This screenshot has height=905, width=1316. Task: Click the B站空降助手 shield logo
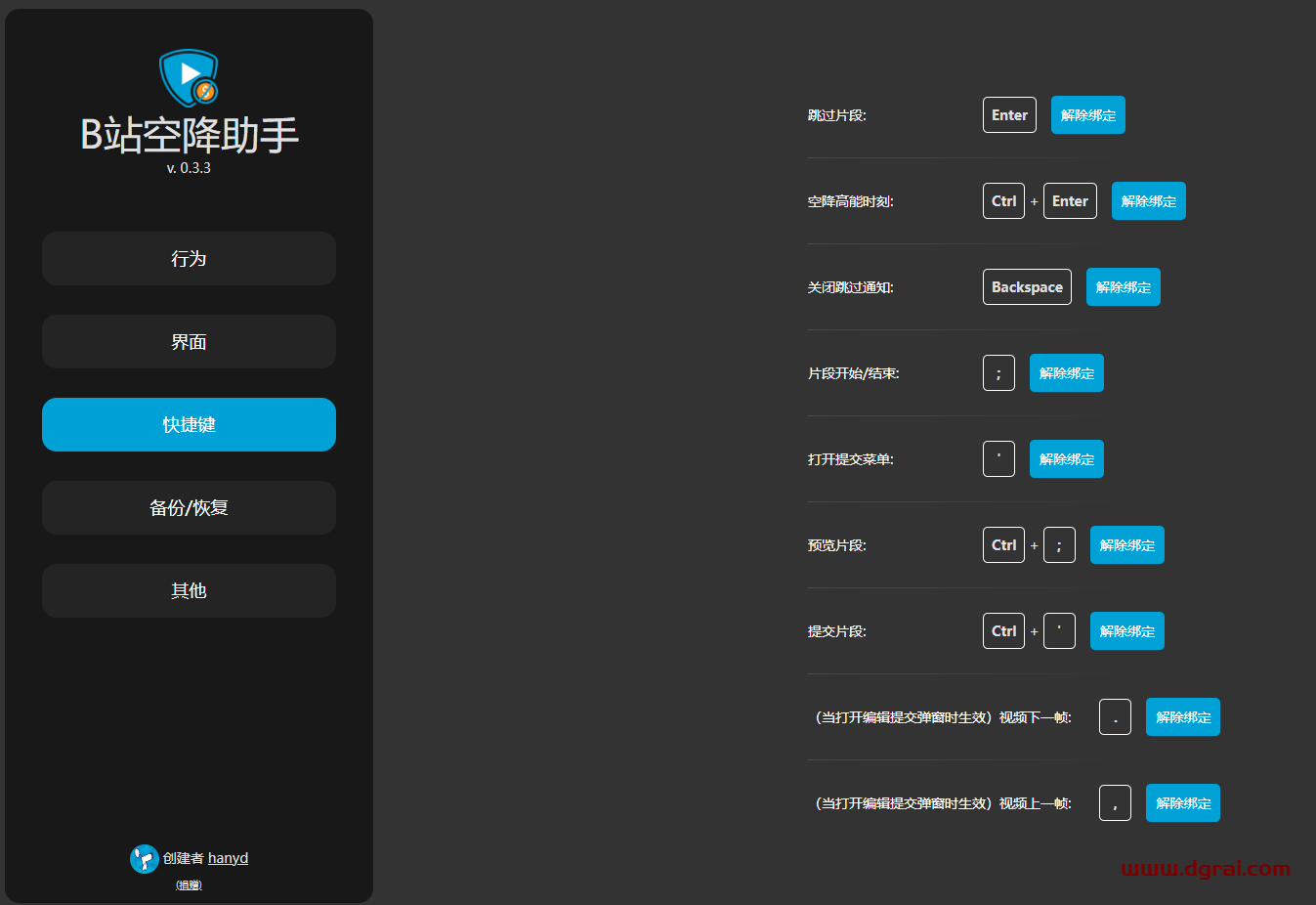click(189, 78)
